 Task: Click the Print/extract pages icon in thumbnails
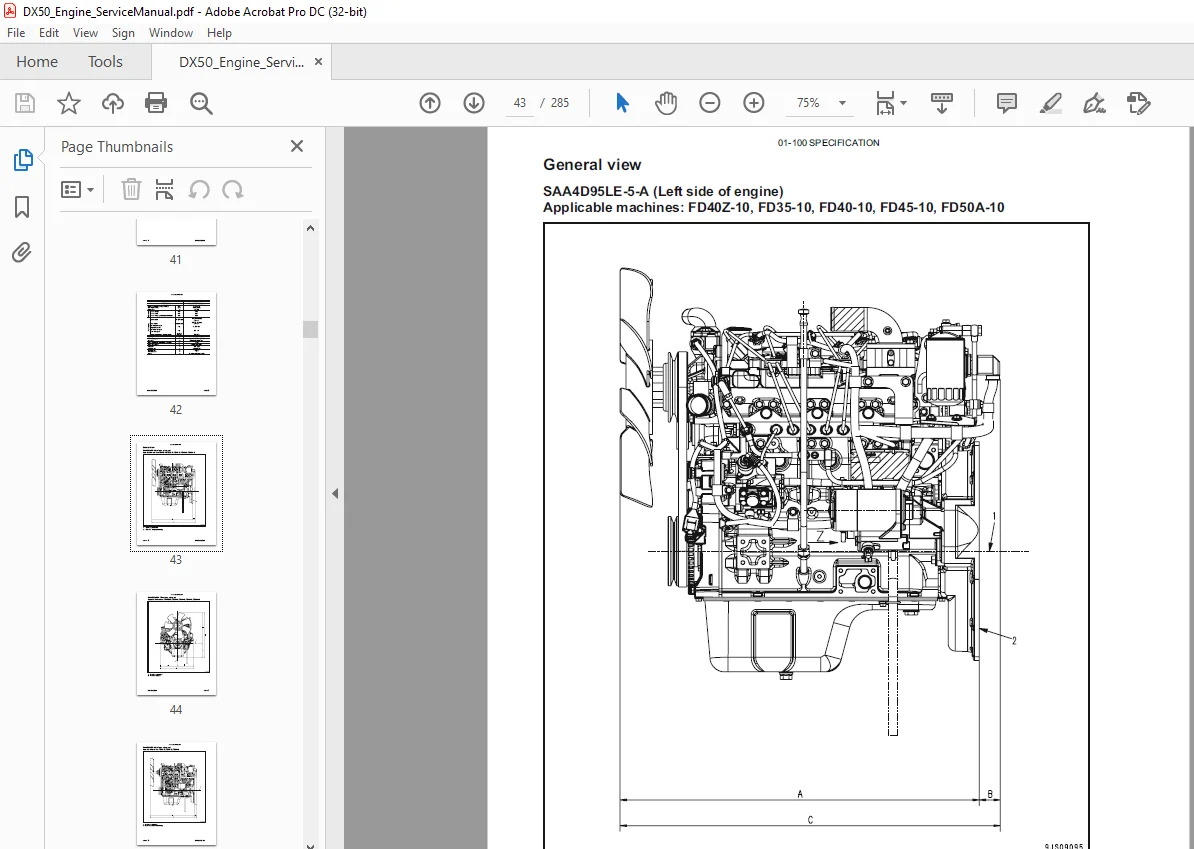(x=164, y=189)
